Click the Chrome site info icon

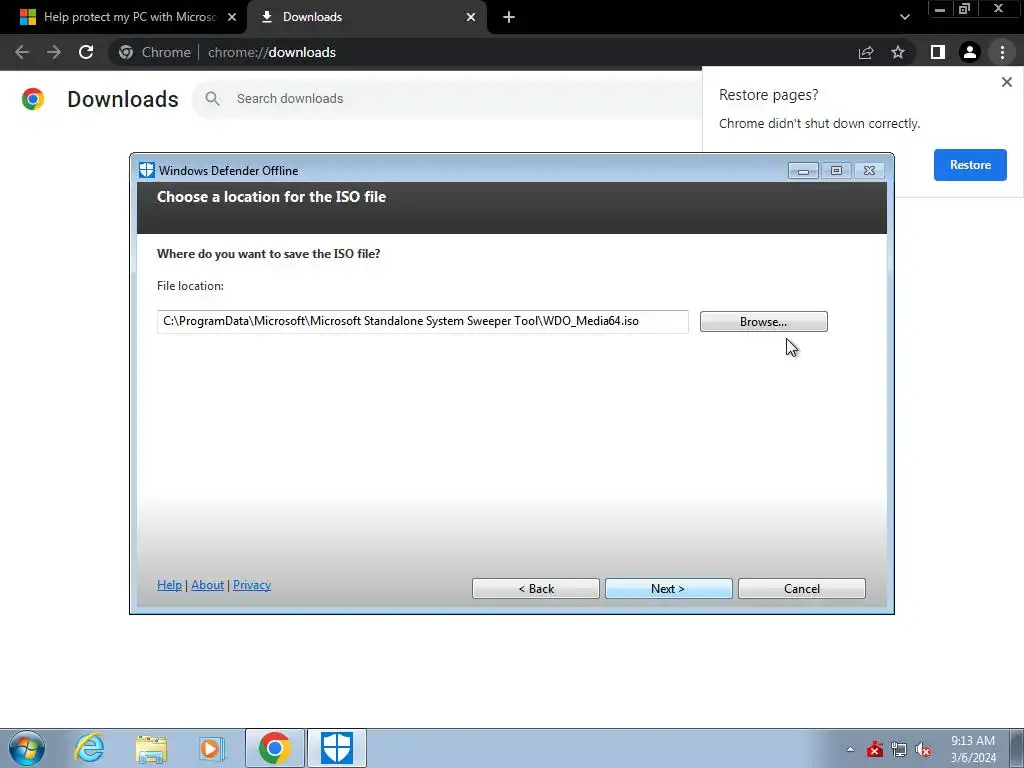click(x=126, y=52)
